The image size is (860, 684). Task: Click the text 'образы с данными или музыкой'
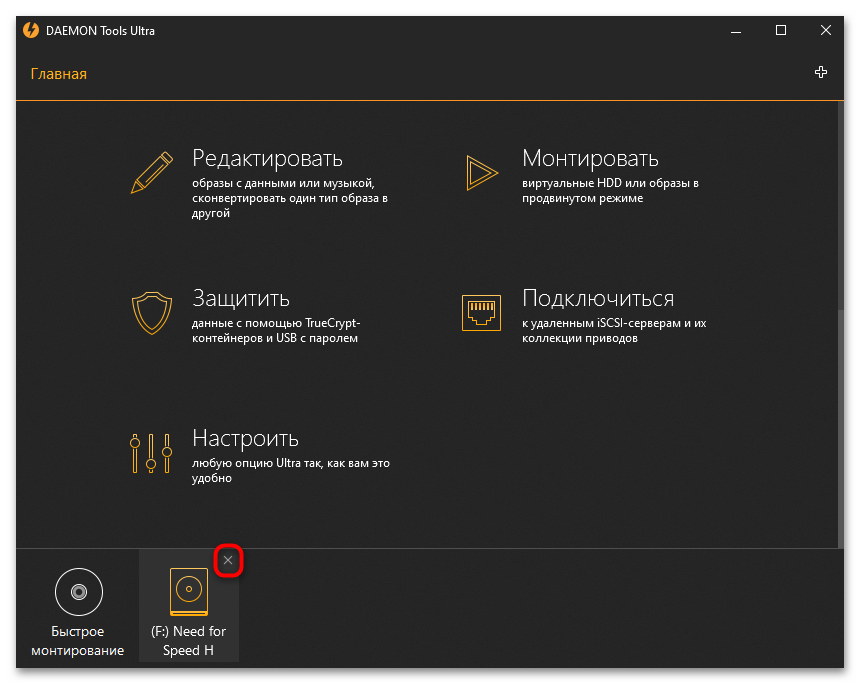point(283,183)
